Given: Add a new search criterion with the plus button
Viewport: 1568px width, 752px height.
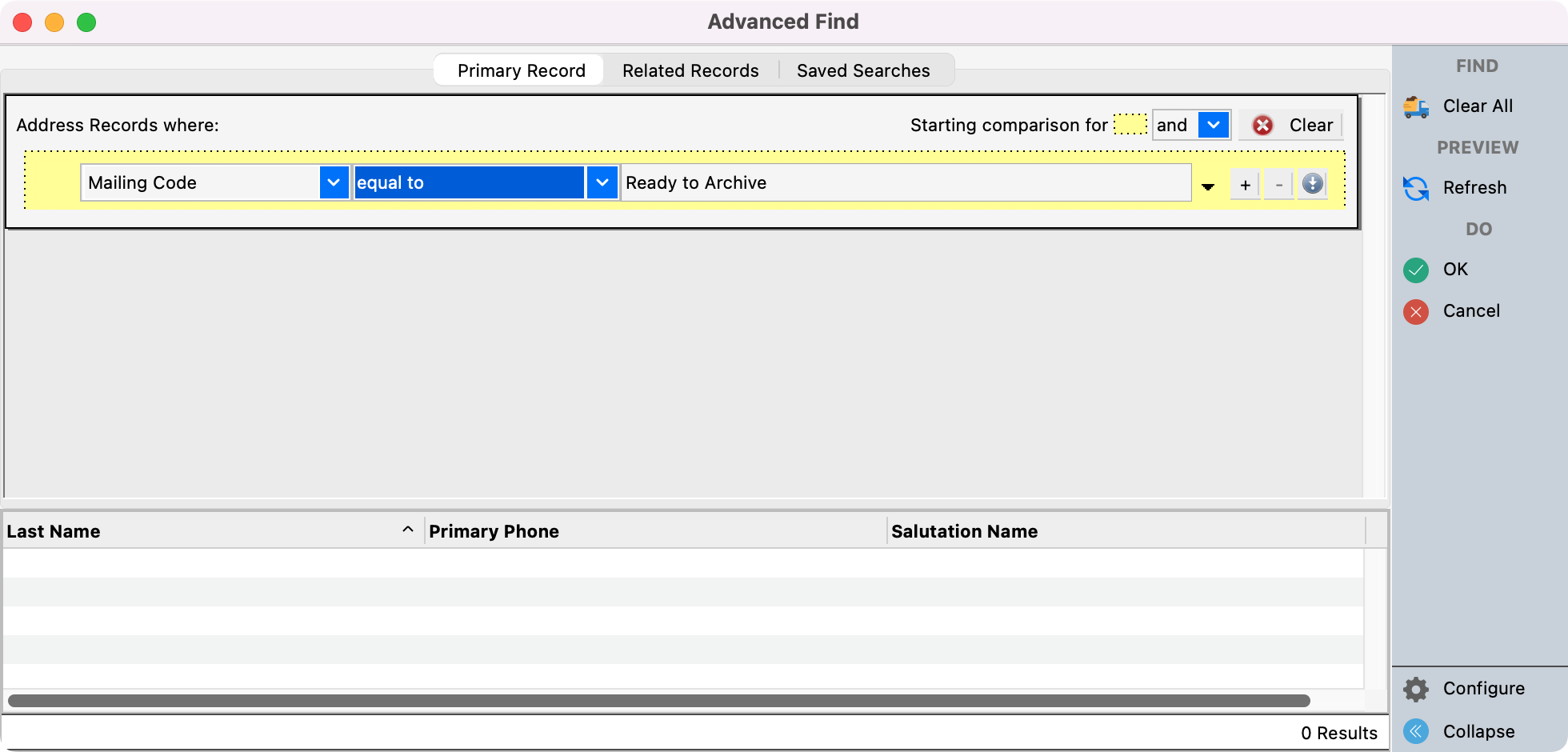Looking at the screenshot, I should 1245,183.
